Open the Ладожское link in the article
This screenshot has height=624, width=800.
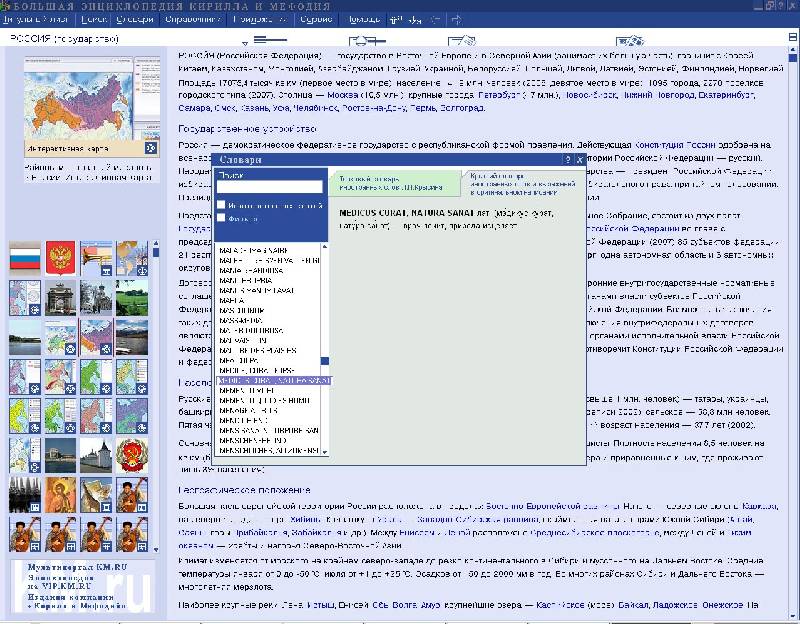point(675,605)
